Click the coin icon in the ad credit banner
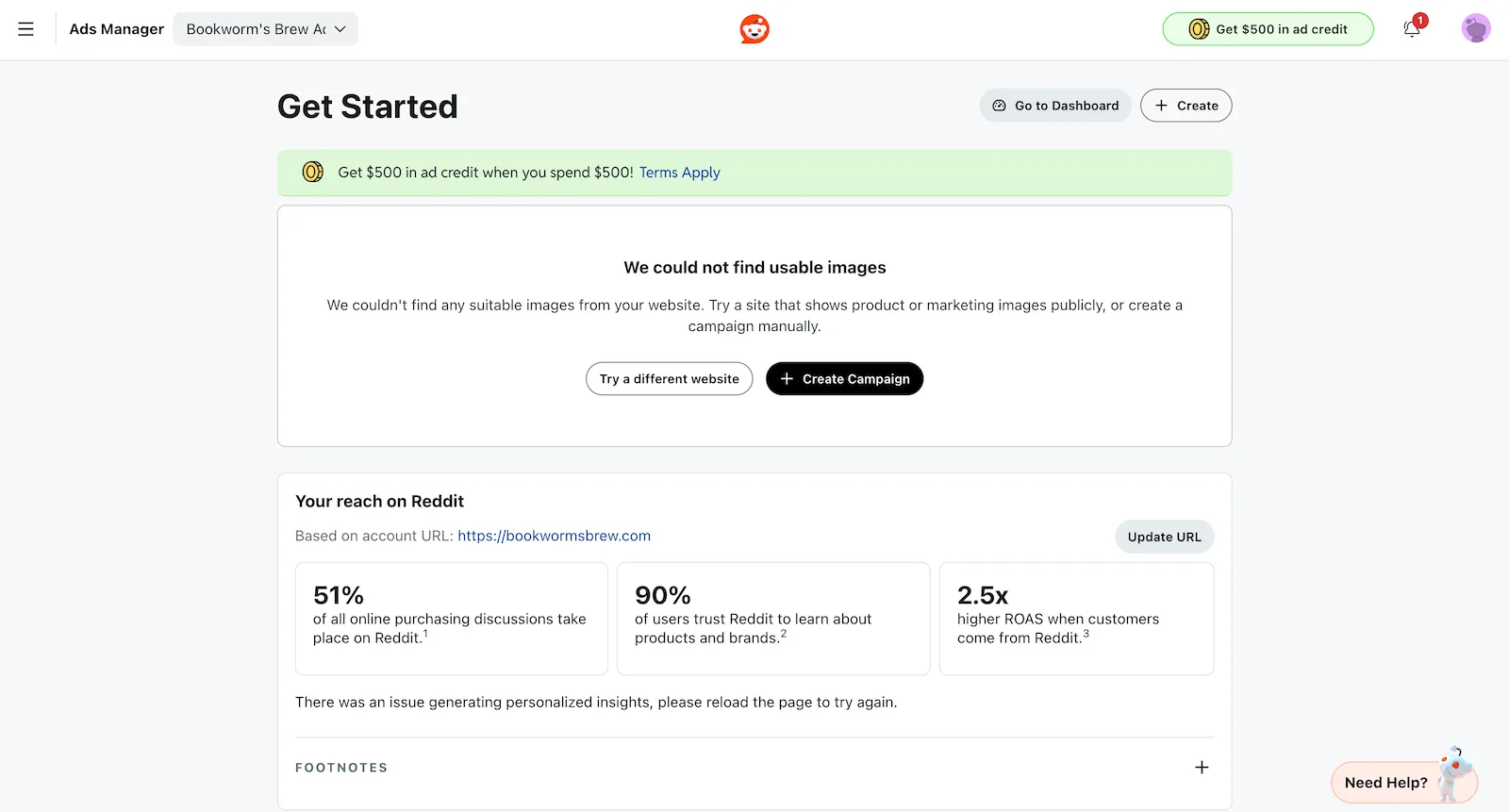Image resolution: width=1509 pixels, height=812 pixels. point(312,172)
